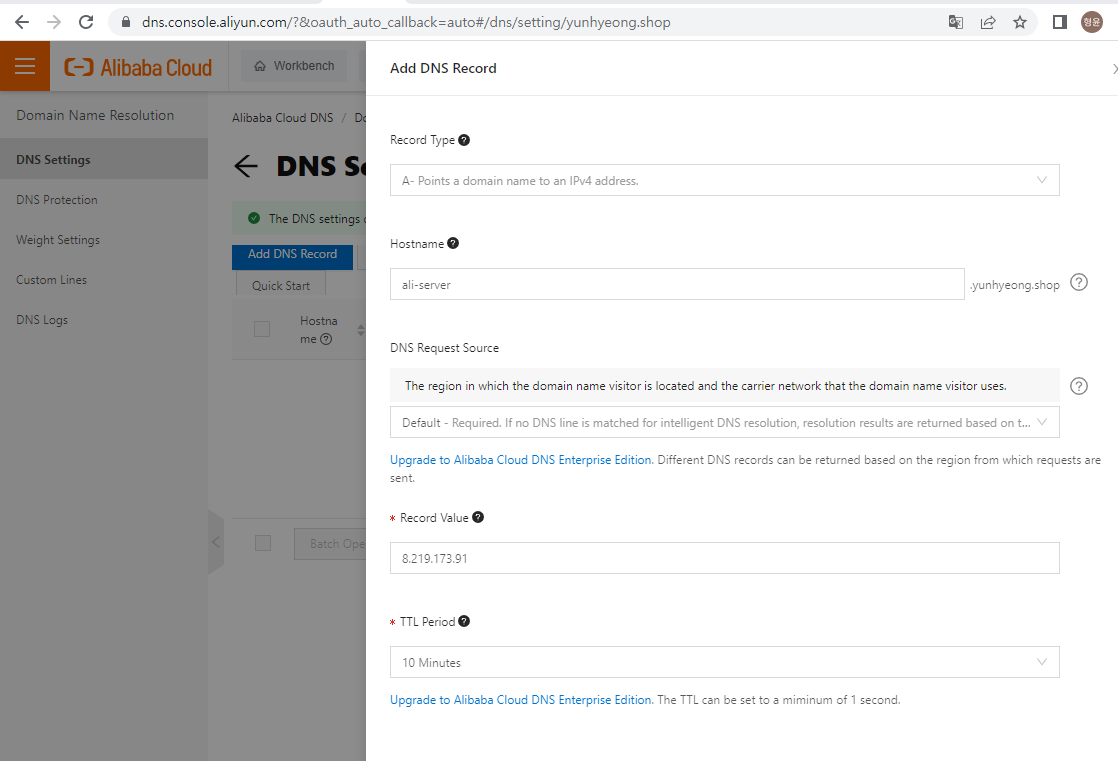Open the hamburger menu in Alibaba Cloud
The width and height of the screenshot is (1118, 761).
point(25,66)
